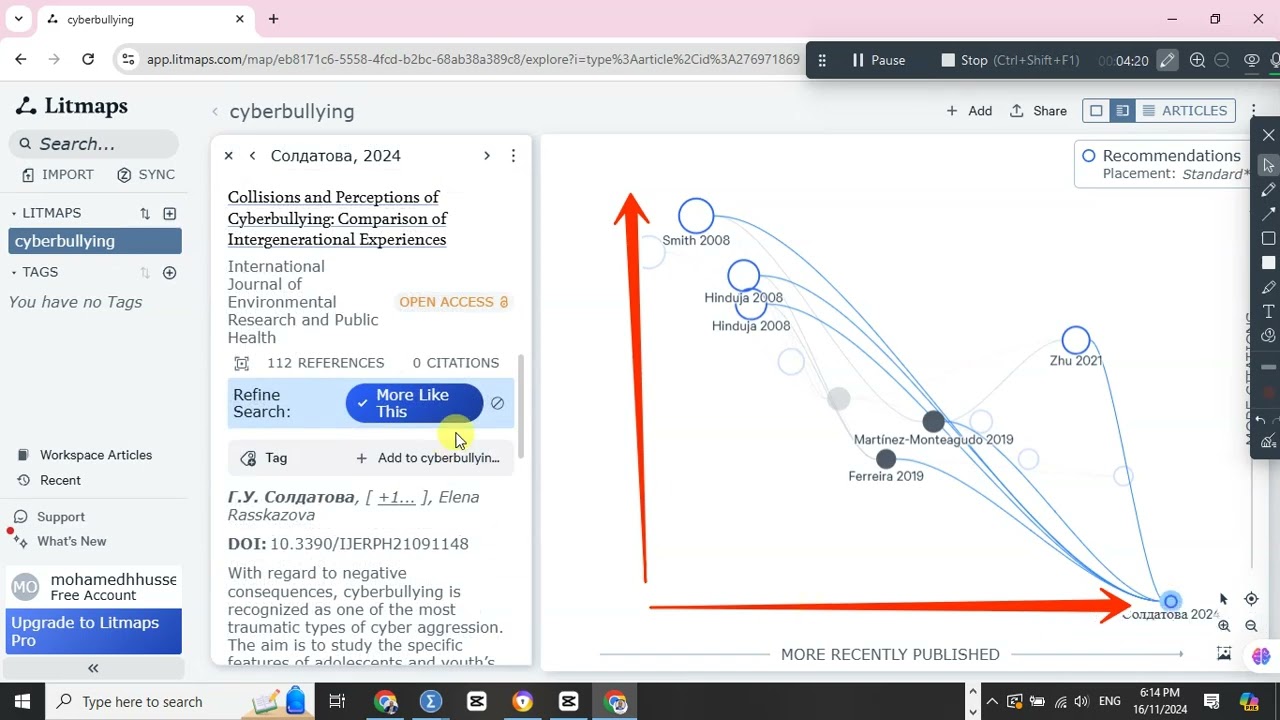Open article panel three-dot menu
The width and height of the screenshot is (1280, 720).
tap(513, 156)
